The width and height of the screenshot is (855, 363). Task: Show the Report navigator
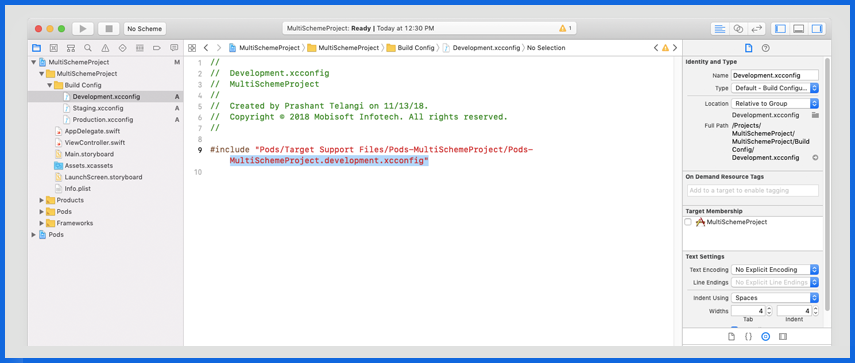(174, 48)
